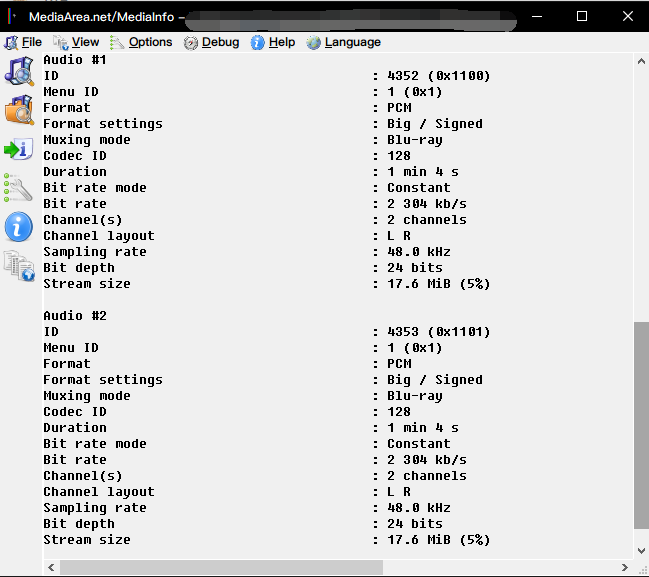Image resolution: width=649 pixels, height=577 pixels.
Task: Click the Open Folder sidebar icon
Action: coord(19,109)
